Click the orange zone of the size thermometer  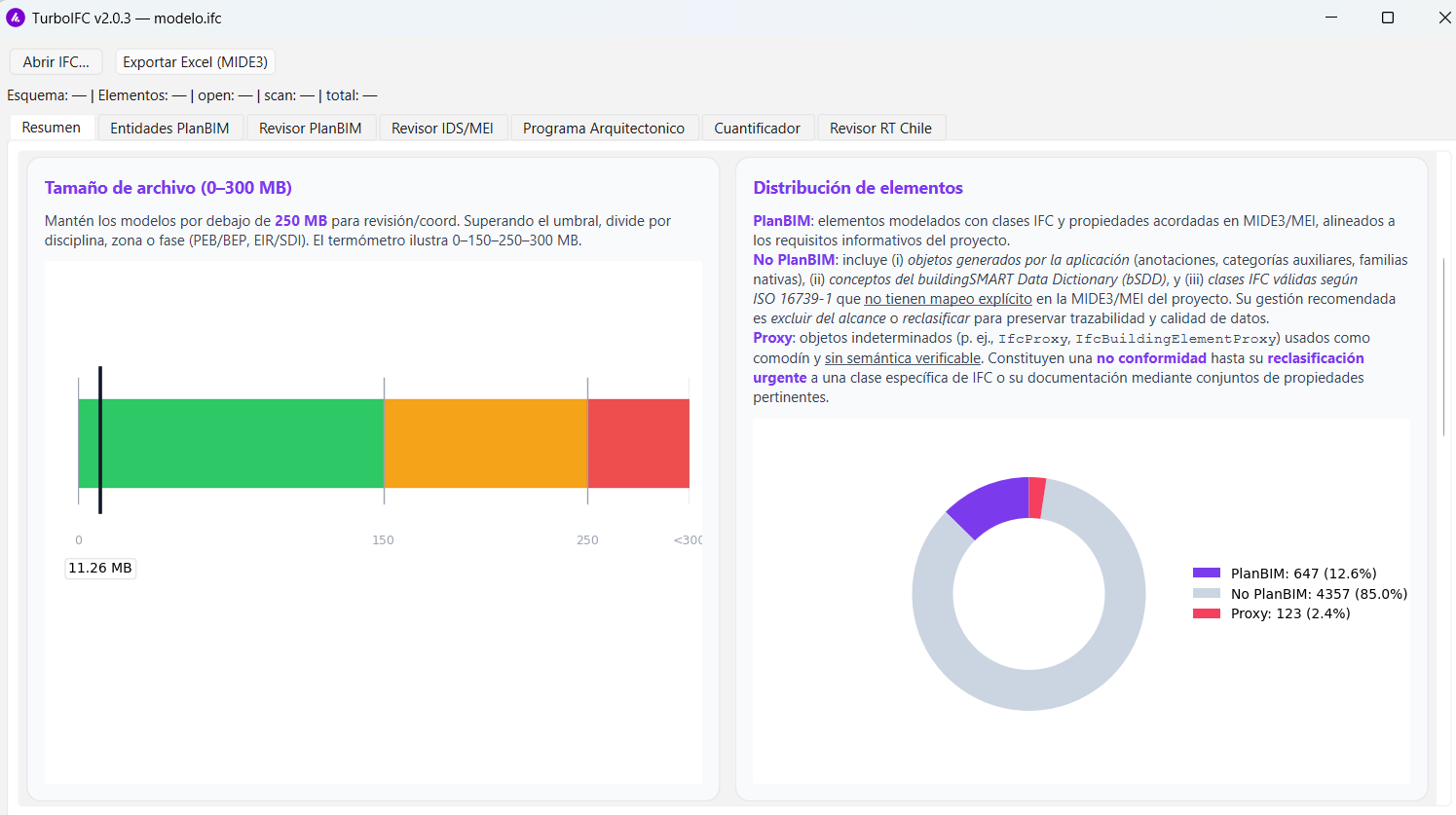(486, 443)
